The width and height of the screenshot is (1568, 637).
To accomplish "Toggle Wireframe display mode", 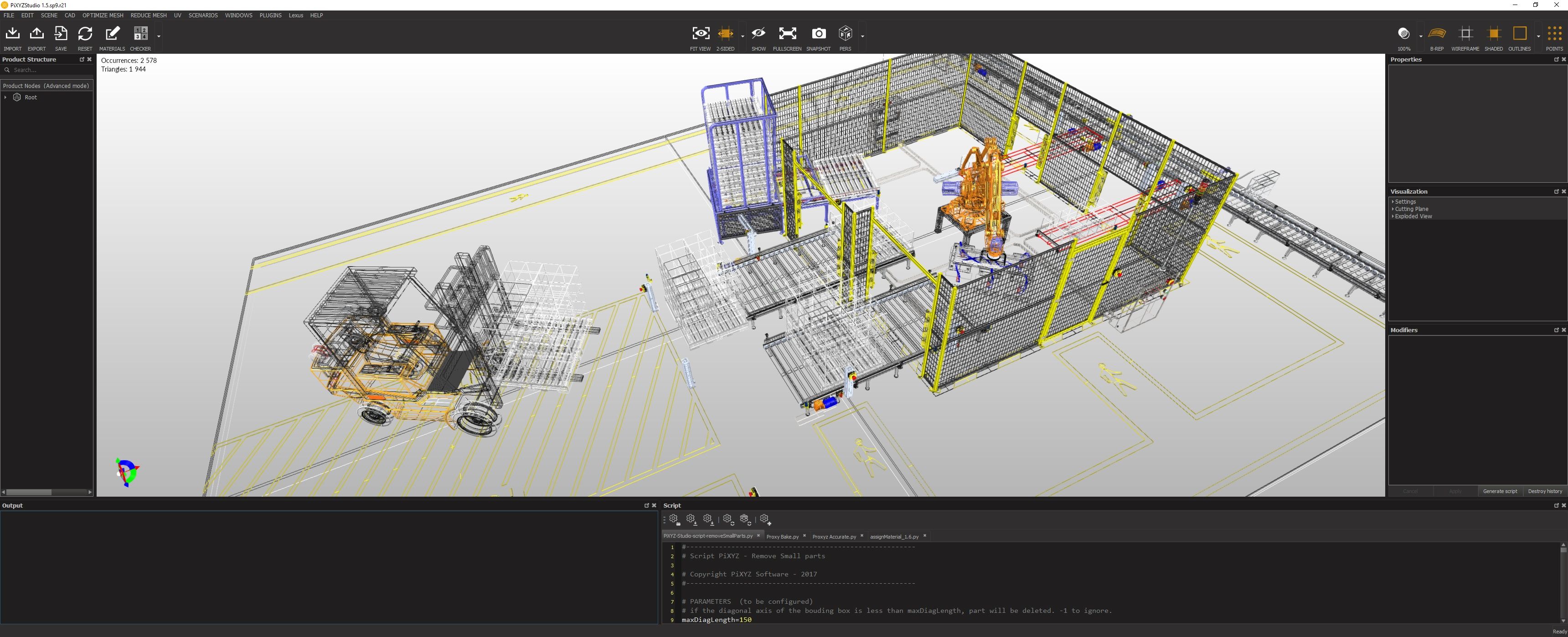I will click(x=1465, y=34).
